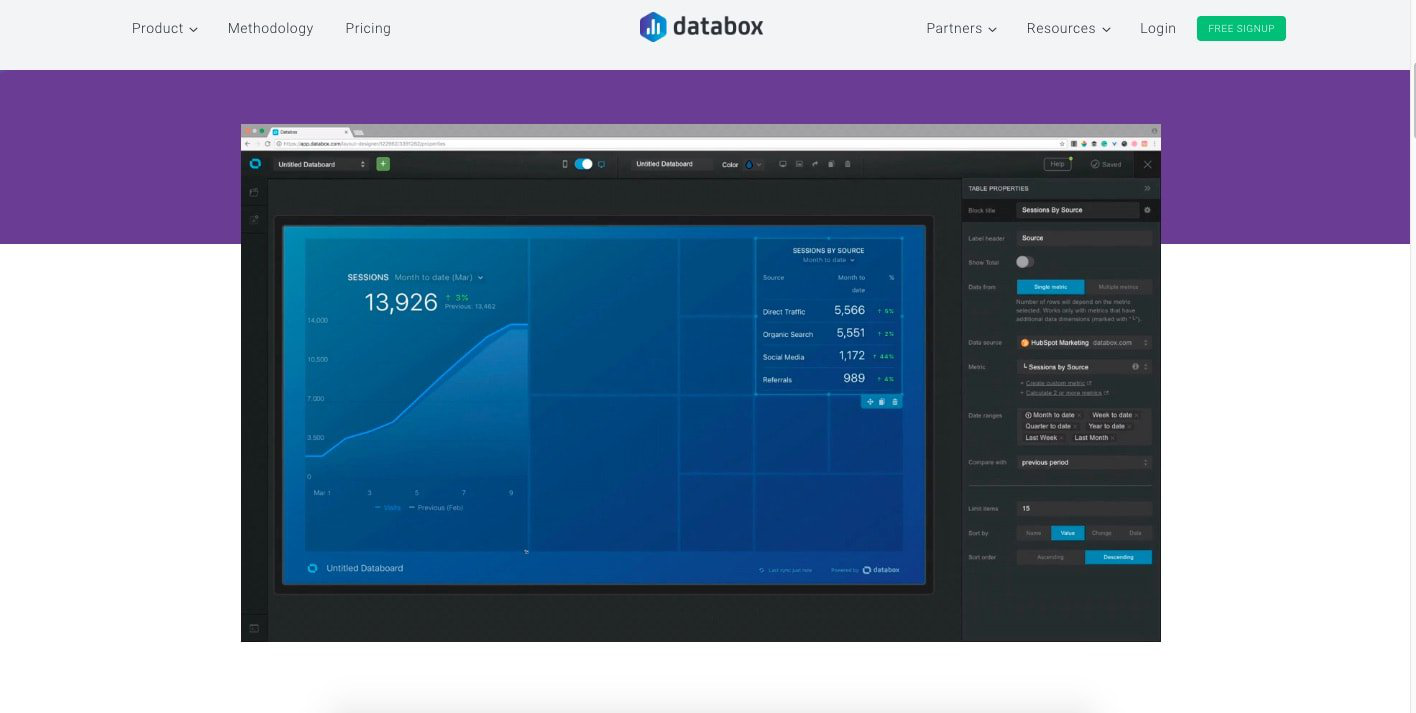The height and width of the screenshot is (713, 1416).
Task: Open the Methodology nav item
Action: (x=270, y=28)
